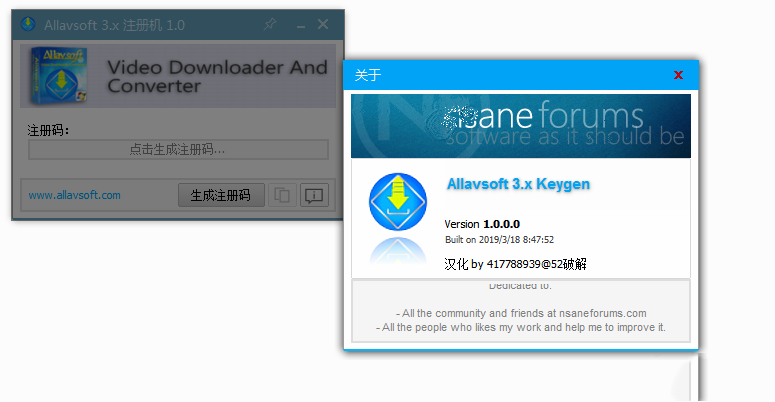Copy registration code with the copy icon
Screen dimensions: 775x402
click(282, 195)
